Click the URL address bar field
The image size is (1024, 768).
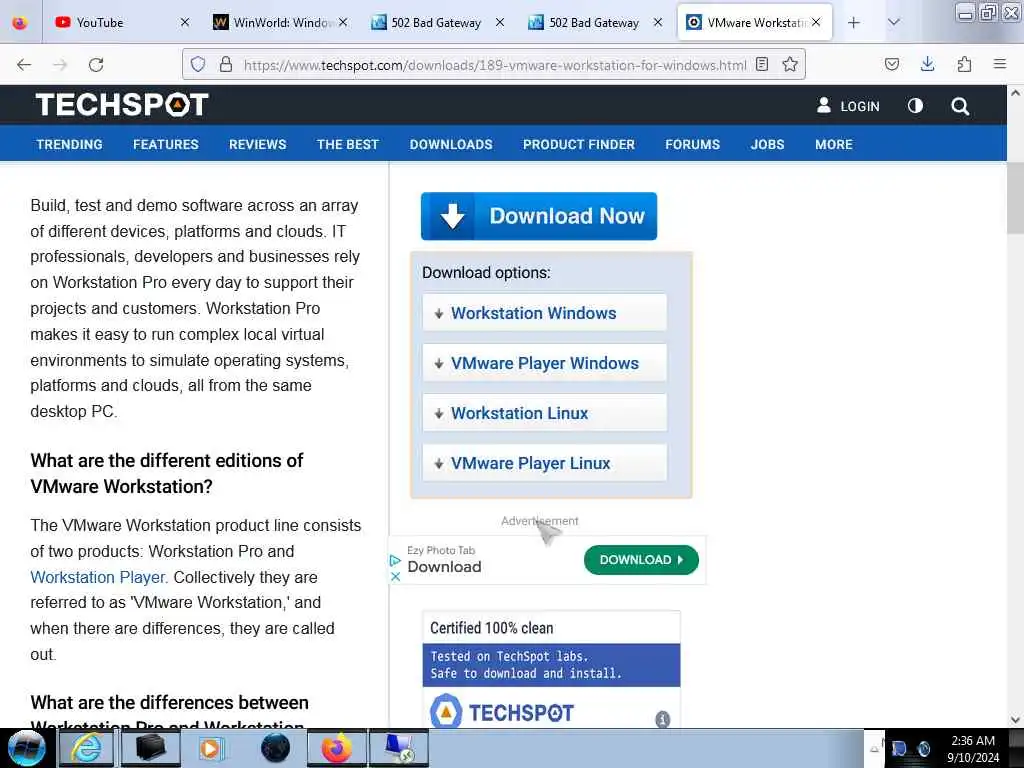[494, 65]
